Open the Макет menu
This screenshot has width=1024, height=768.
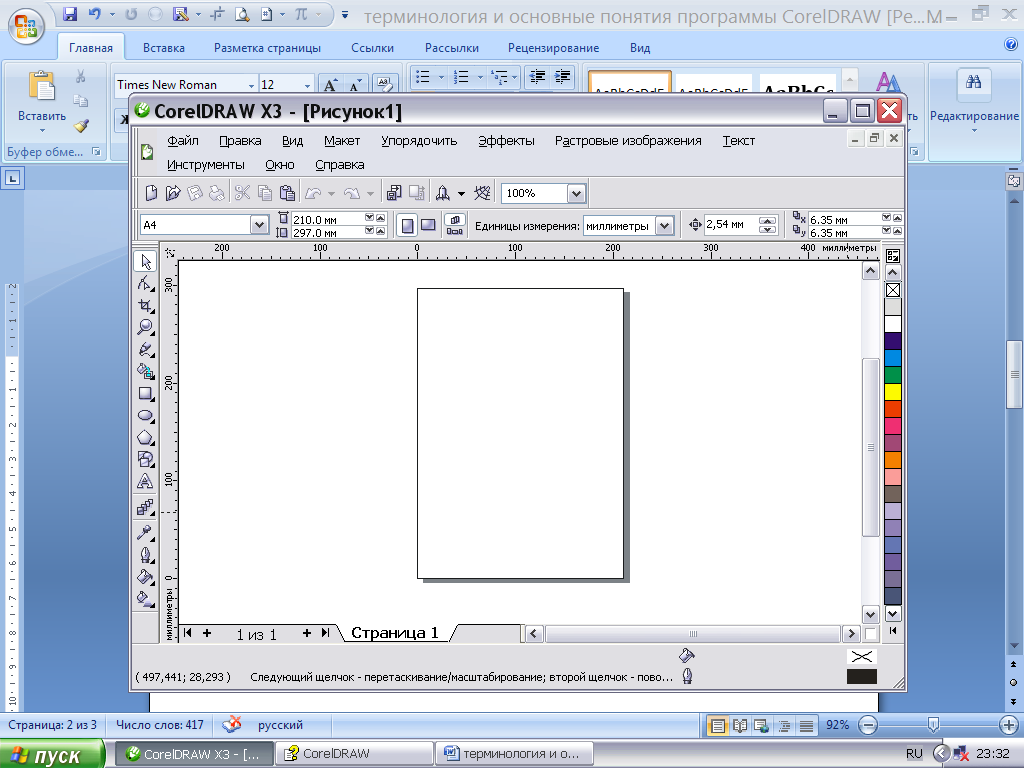pos(342,141)
